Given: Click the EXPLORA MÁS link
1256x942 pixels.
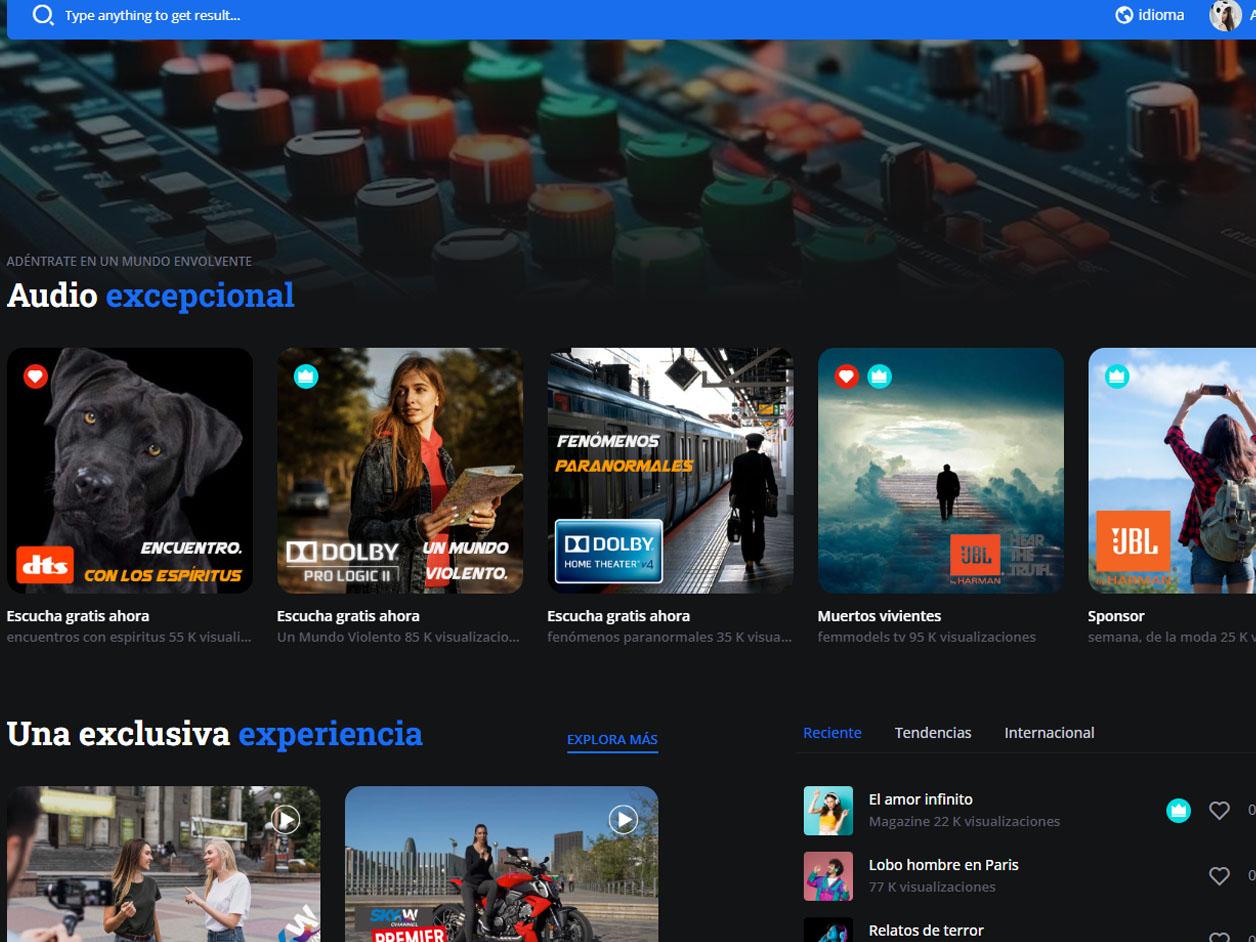Looking at the screenshot, I should tap(612, 740).
